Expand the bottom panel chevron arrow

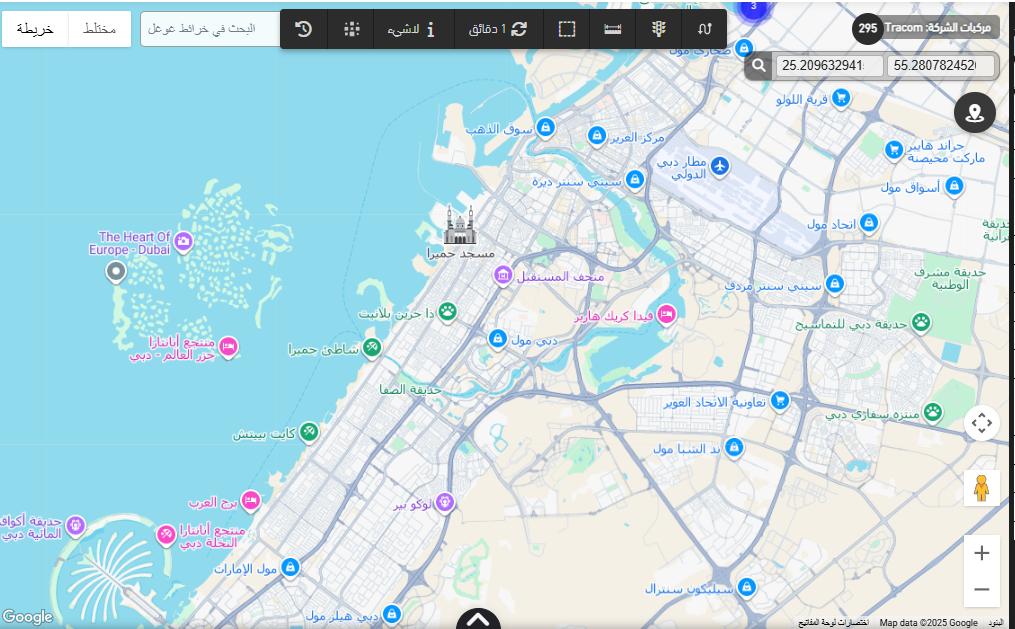pyautogui.click(x=478, y=620)
